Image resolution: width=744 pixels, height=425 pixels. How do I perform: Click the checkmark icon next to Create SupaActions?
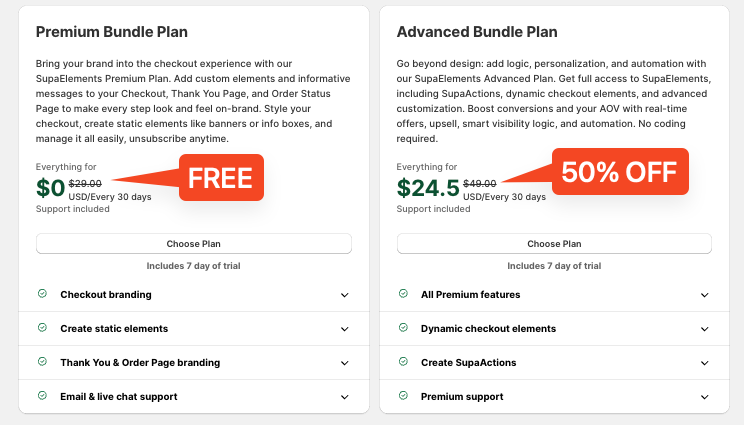(403, 362)
